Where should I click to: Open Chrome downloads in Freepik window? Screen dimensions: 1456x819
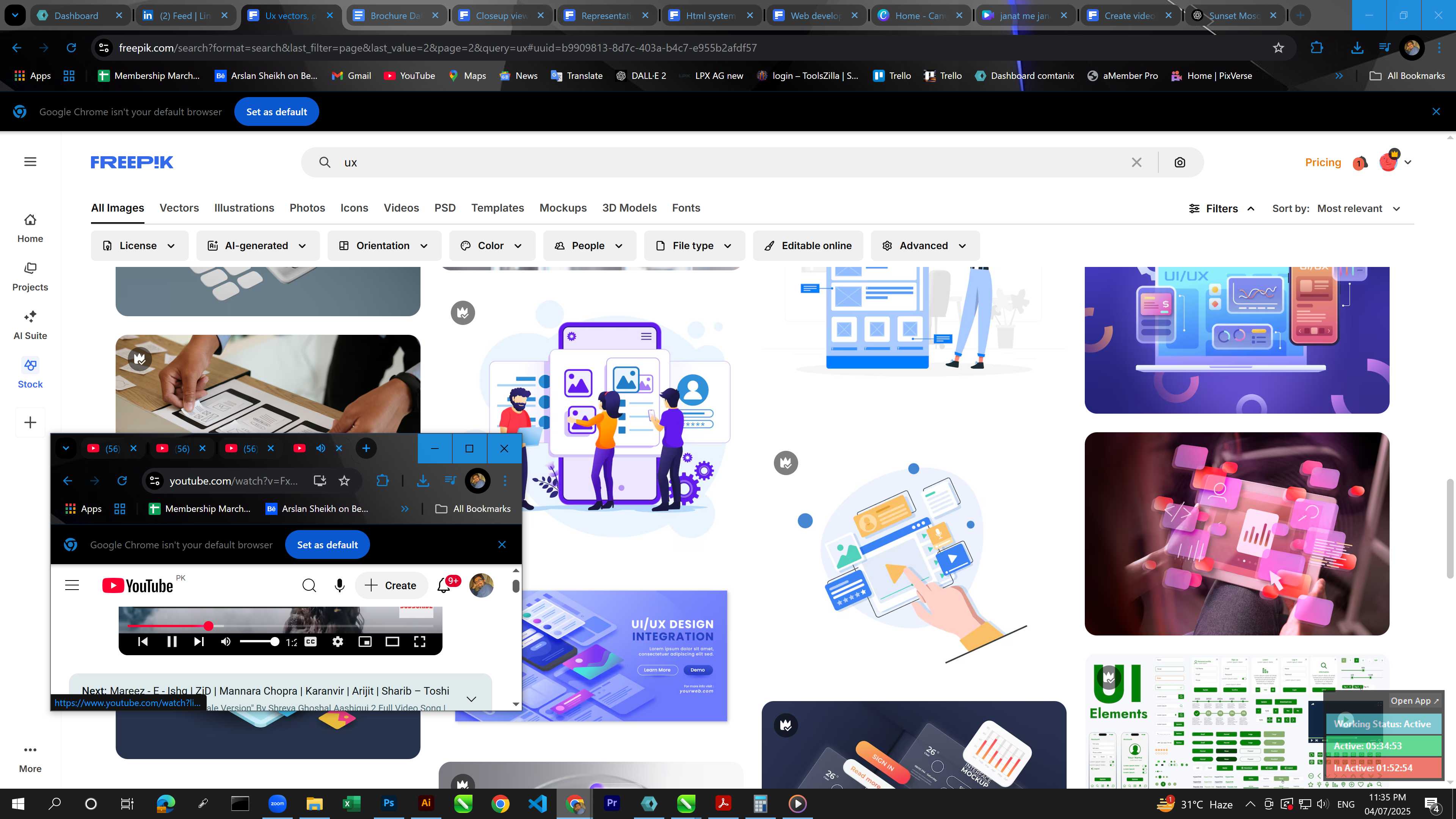tap(1357, 48)
